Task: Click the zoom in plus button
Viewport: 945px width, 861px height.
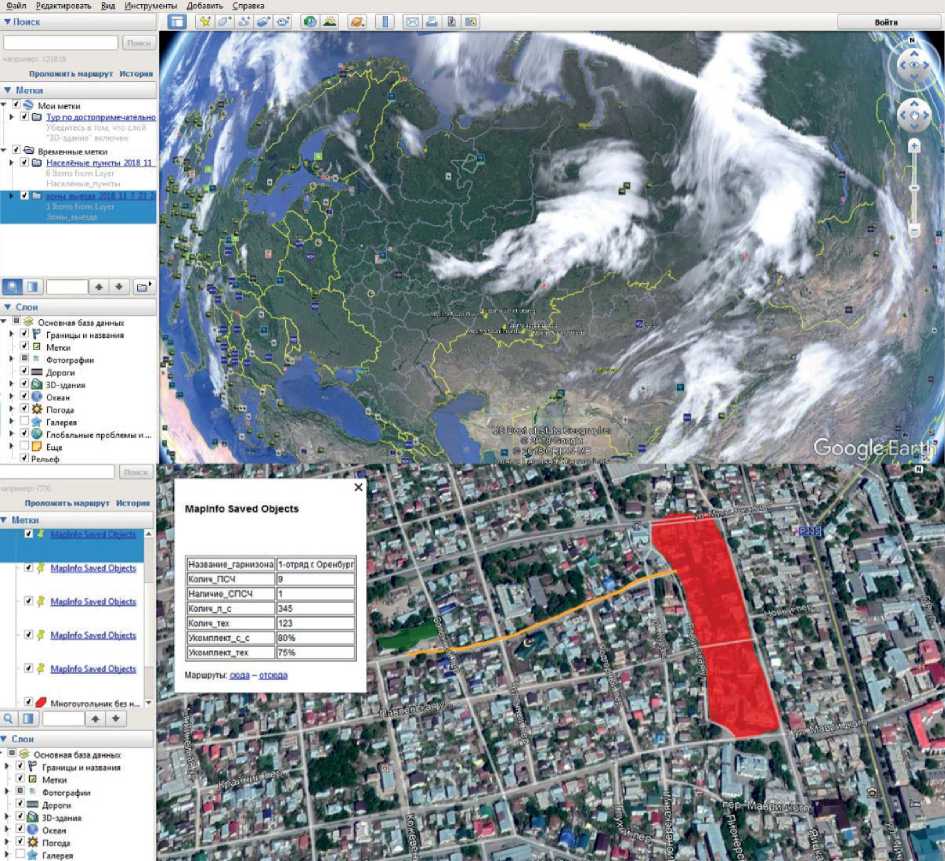Action: tap(914, 146)
